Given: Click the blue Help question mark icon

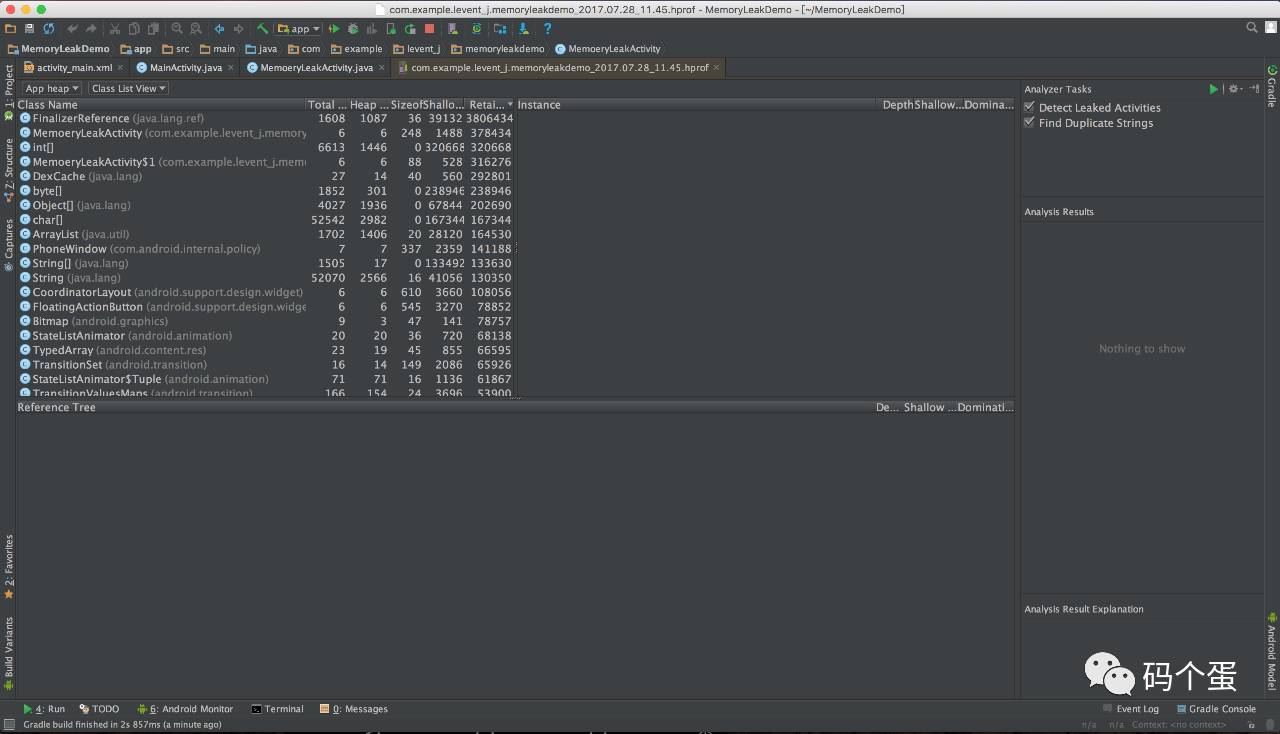Looking at the screenshot, I should (x=548, y=29).
